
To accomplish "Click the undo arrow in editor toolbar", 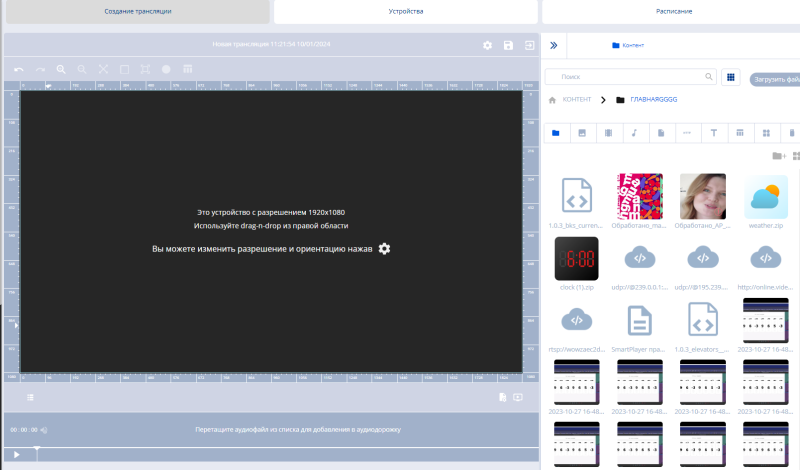I will coord(19,70).
